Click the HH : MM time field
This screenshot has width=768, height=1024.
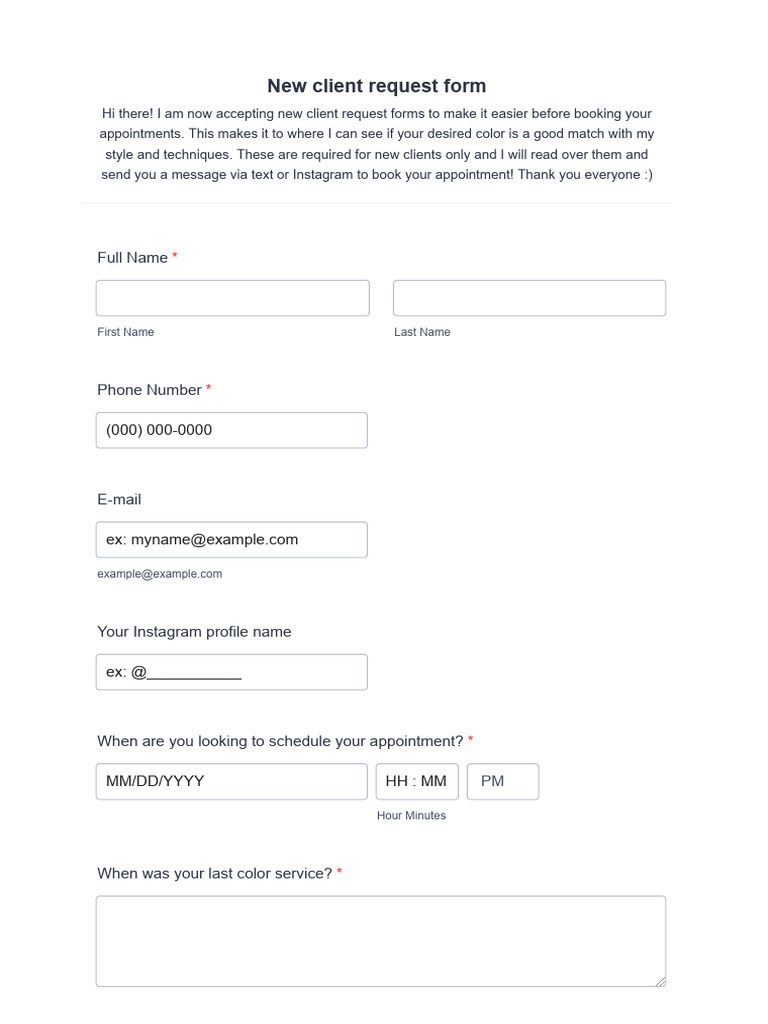(417, 782)
